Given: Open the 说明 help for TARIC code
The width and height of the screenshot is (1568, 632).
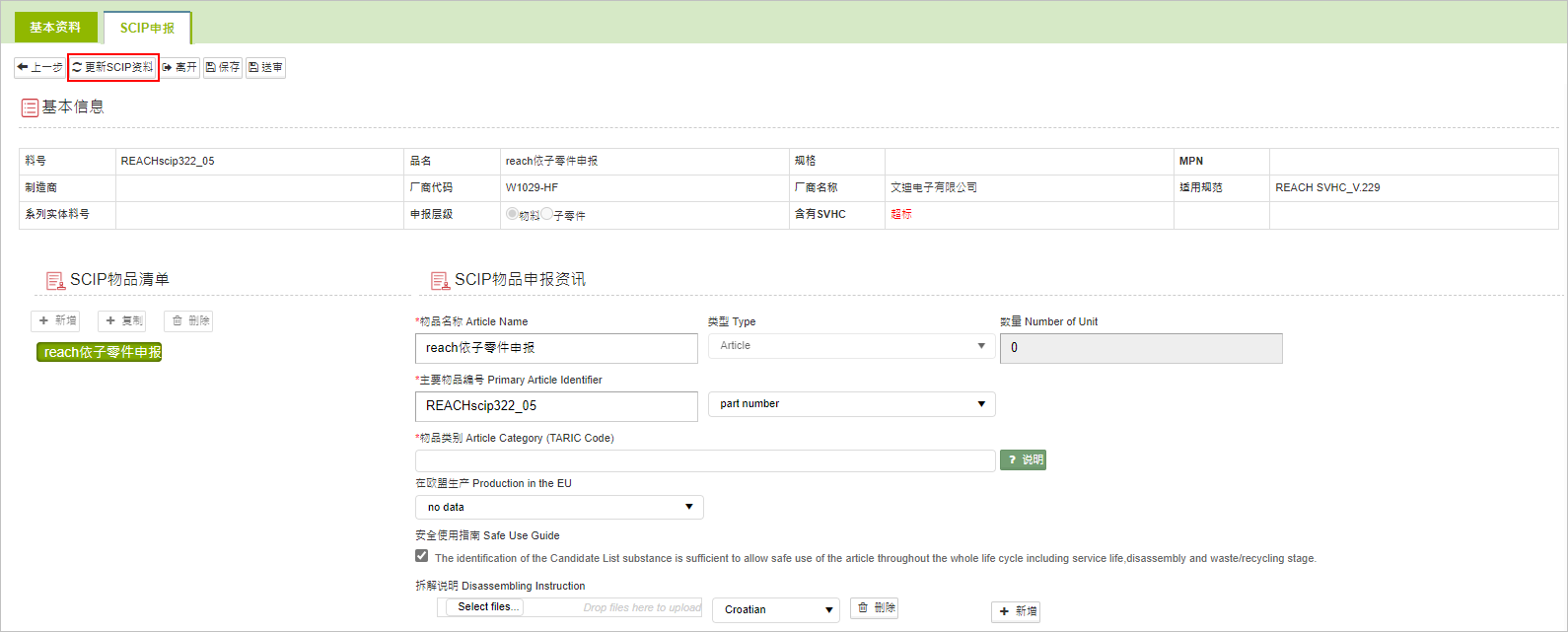Looking at the screenshot, I should (x=1023, y=459).
